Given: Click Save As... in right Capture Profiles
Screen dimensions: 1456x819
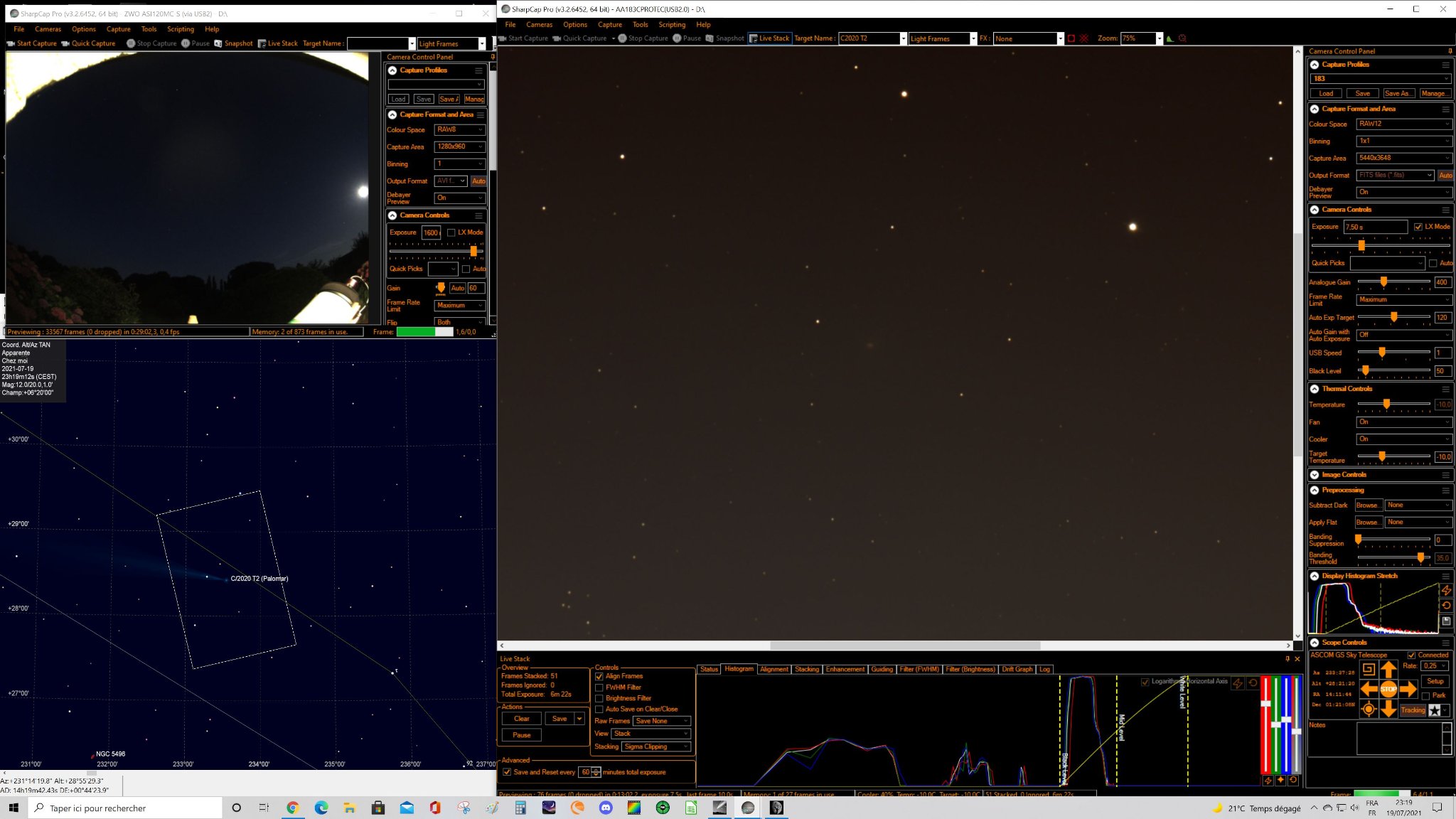Looking at the screenshot, I should 1398,94.
